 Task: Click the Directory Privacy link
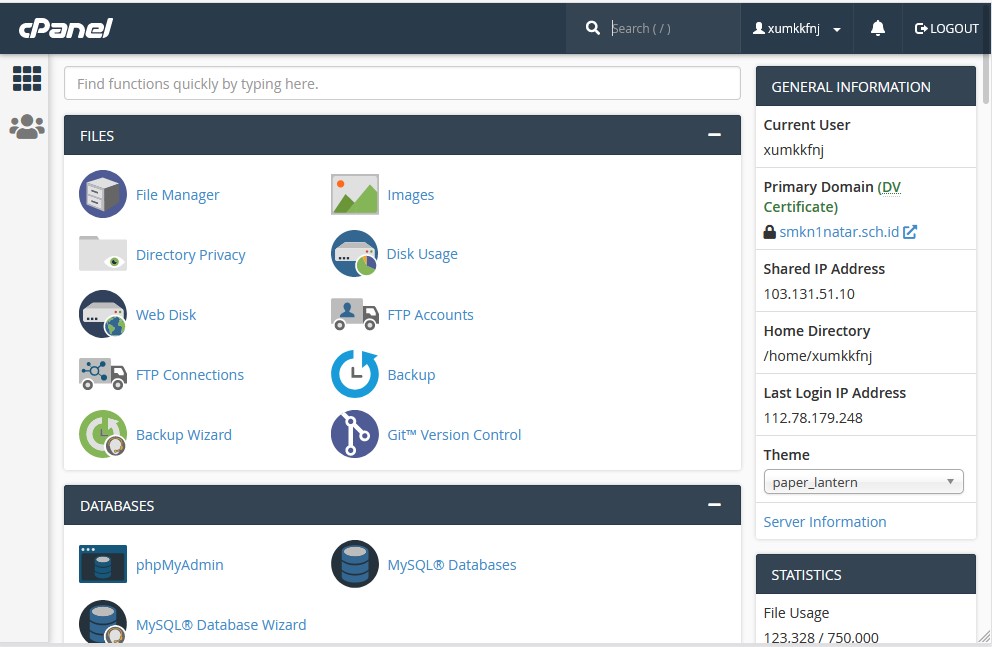(190, 255)
